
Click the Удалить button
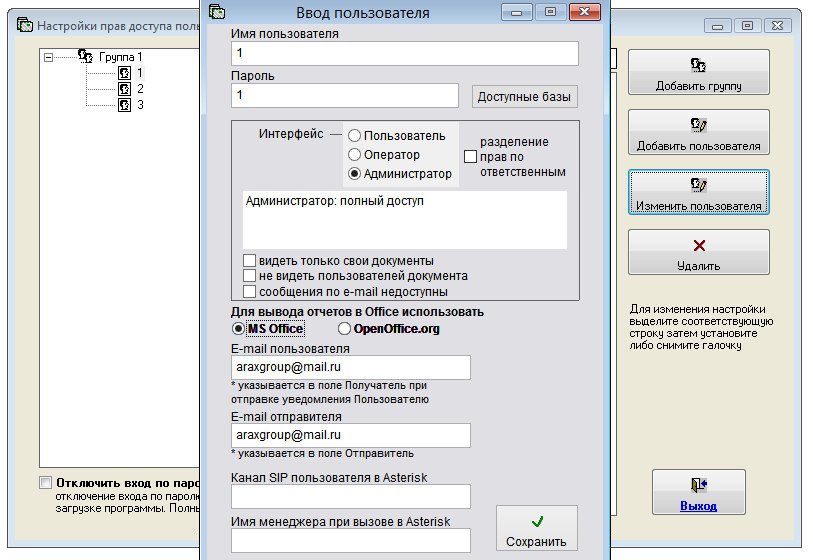(x=698, y=252)
